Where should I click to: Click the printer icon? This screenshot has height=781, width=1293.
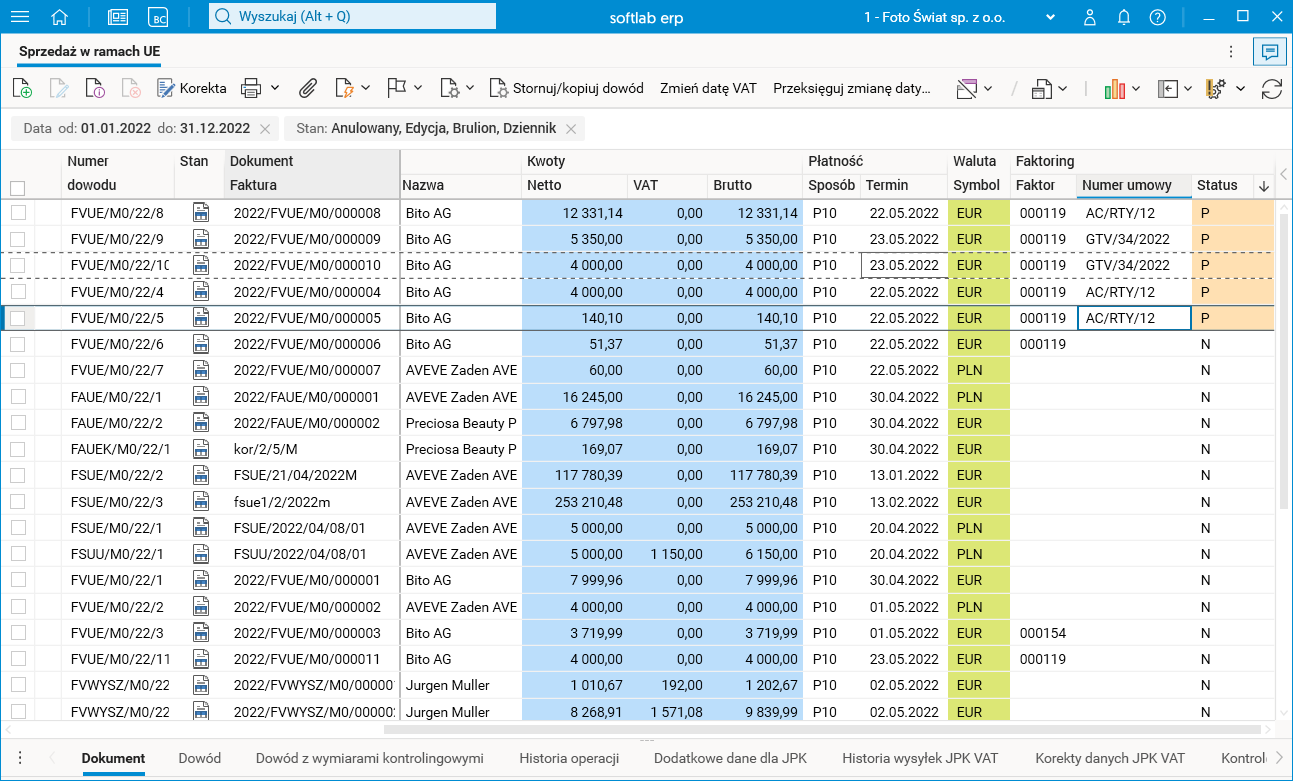pos(251,89)
